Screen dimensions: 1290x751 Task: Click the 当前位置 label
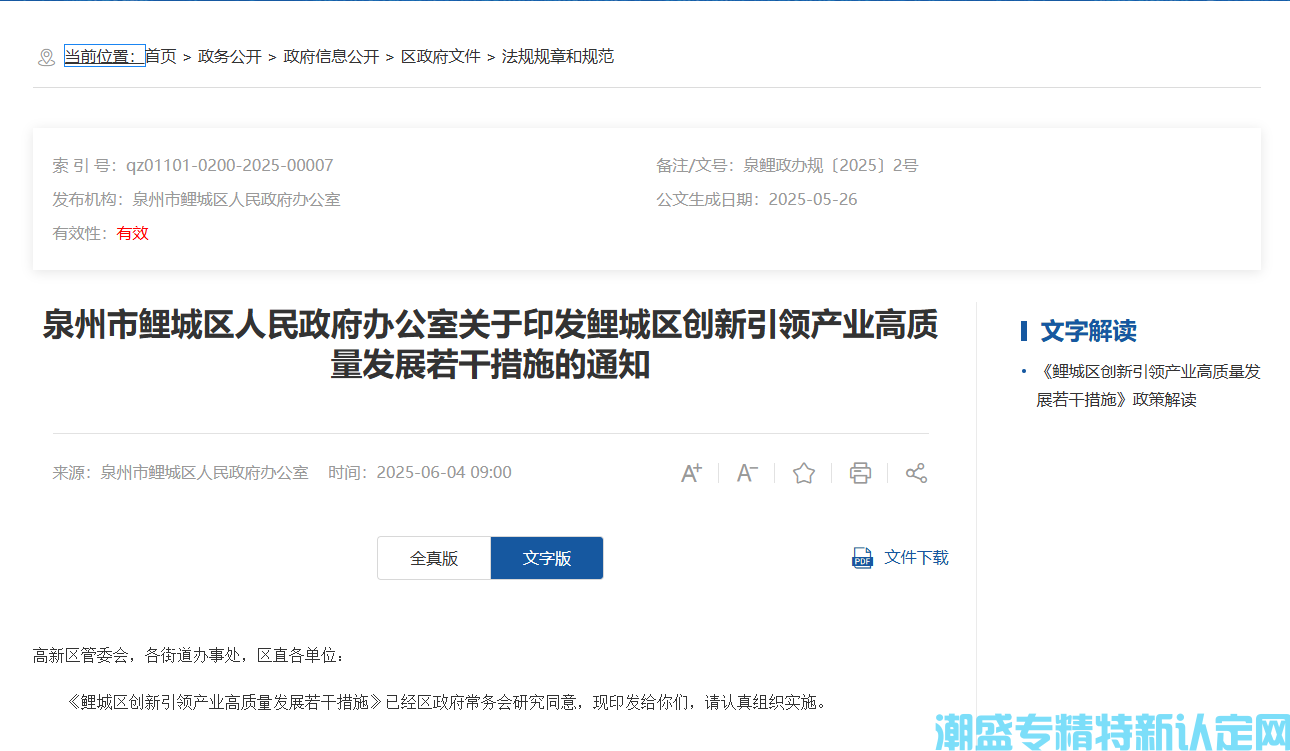tap(104, 57)
